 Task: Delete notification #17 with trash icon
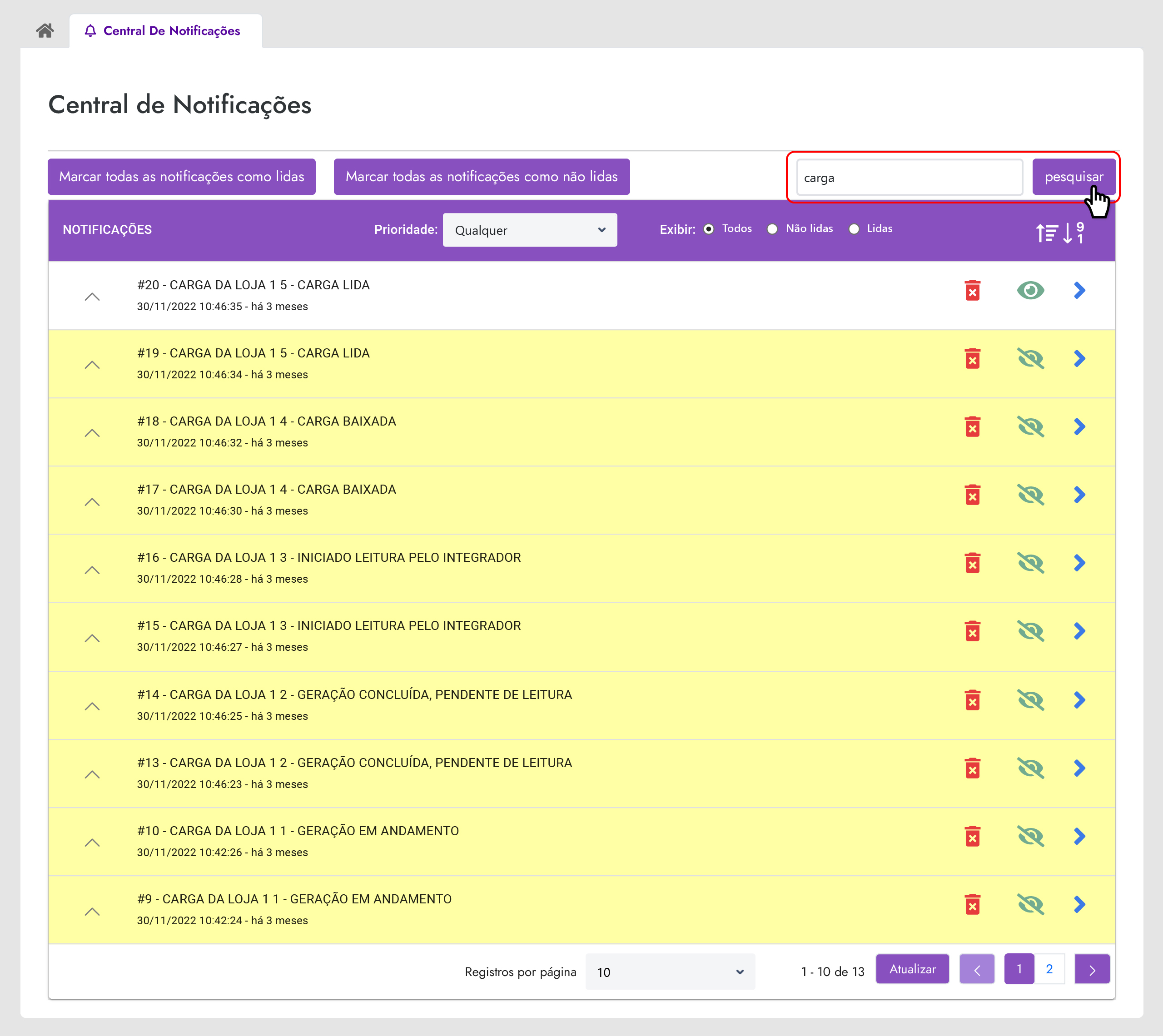pos(972,495)
